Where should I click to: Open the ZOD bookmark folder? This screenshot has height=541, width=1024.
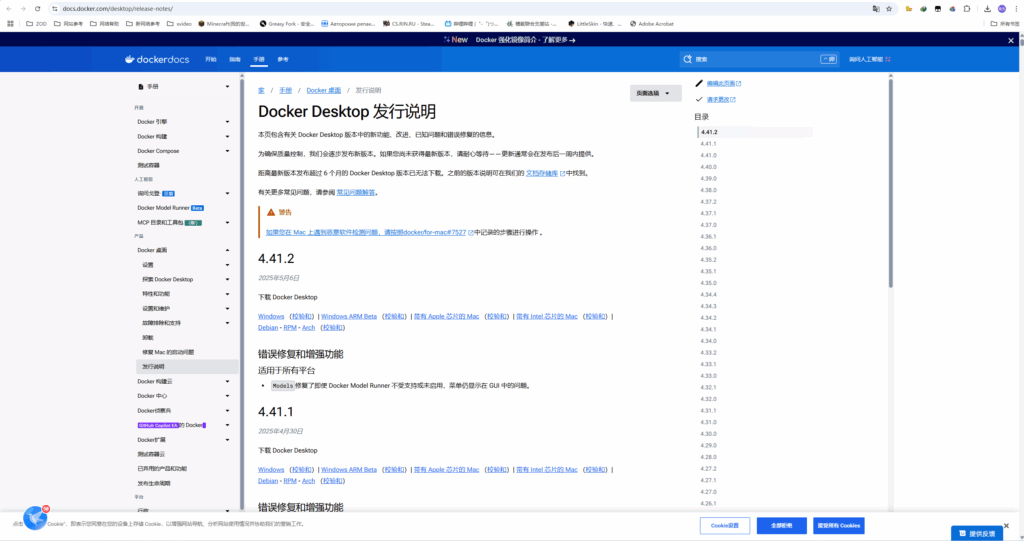coord(37,24)
